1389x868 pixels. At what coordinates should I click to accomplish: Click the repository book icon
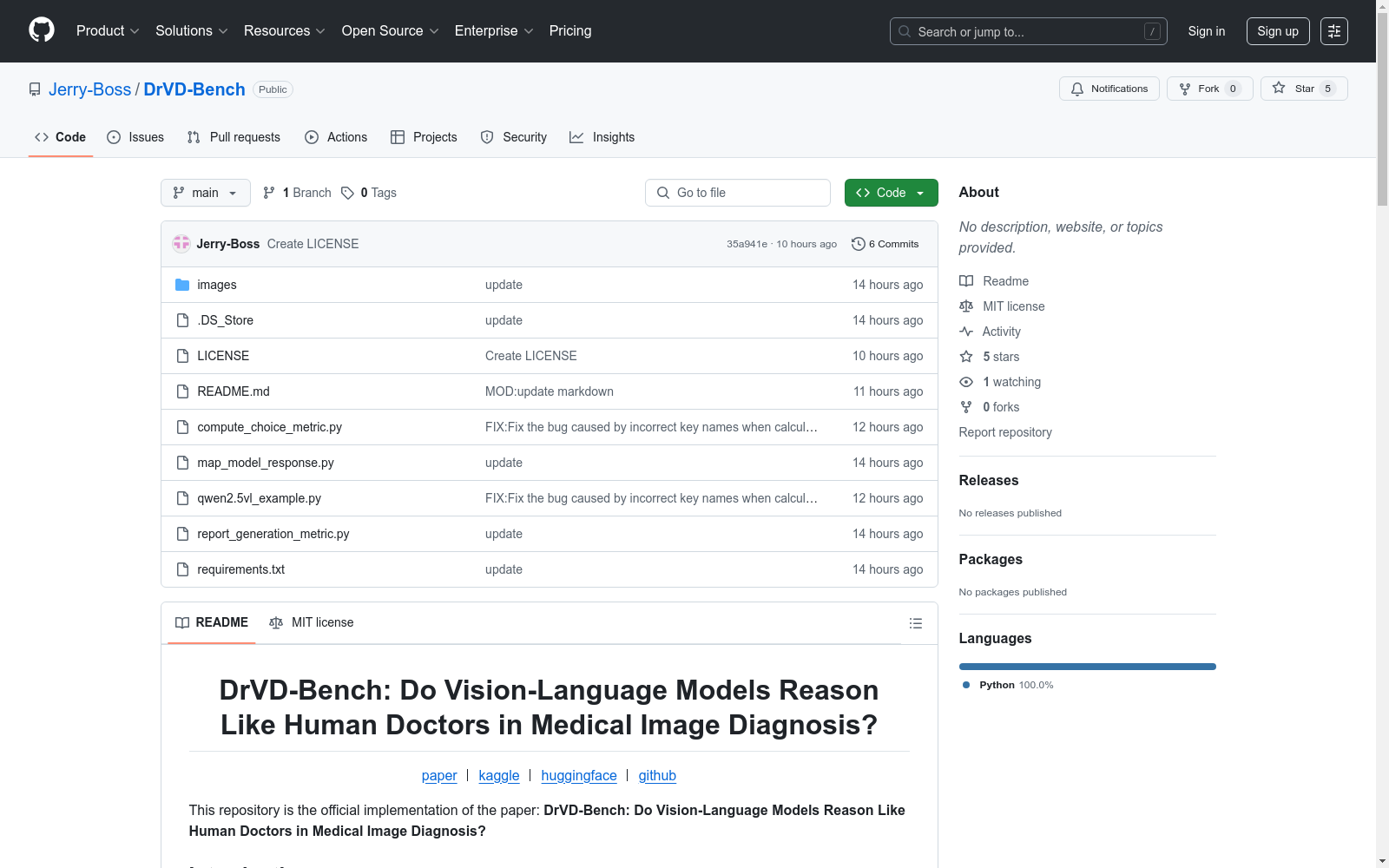(x=35, y=89)
